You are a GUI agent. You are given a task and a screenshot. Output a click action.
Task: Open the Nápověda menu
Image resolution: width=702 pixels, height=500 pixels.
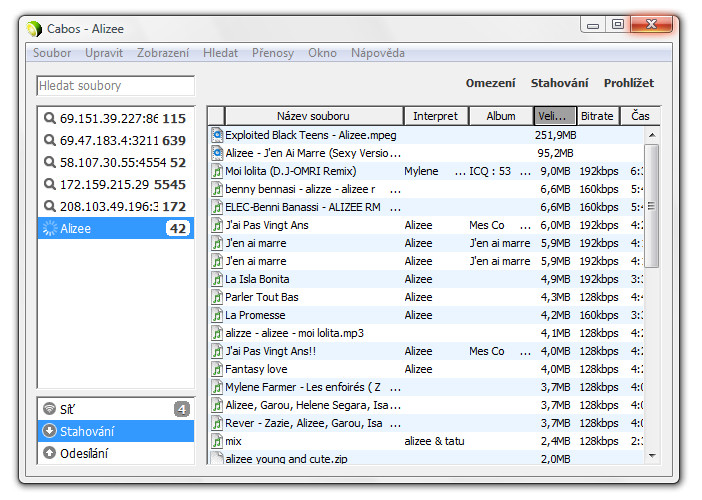click(378, 53)
